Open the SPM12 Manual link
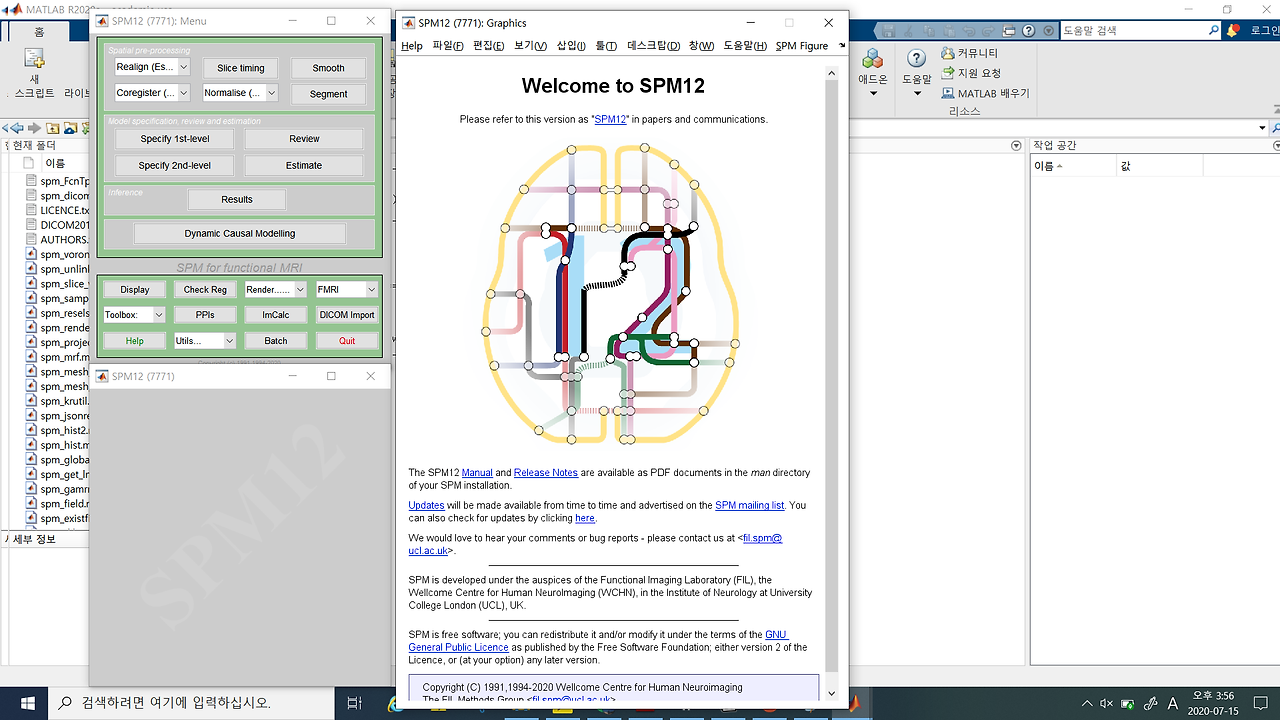This screenshot has width=1280, height=720. 477,472
